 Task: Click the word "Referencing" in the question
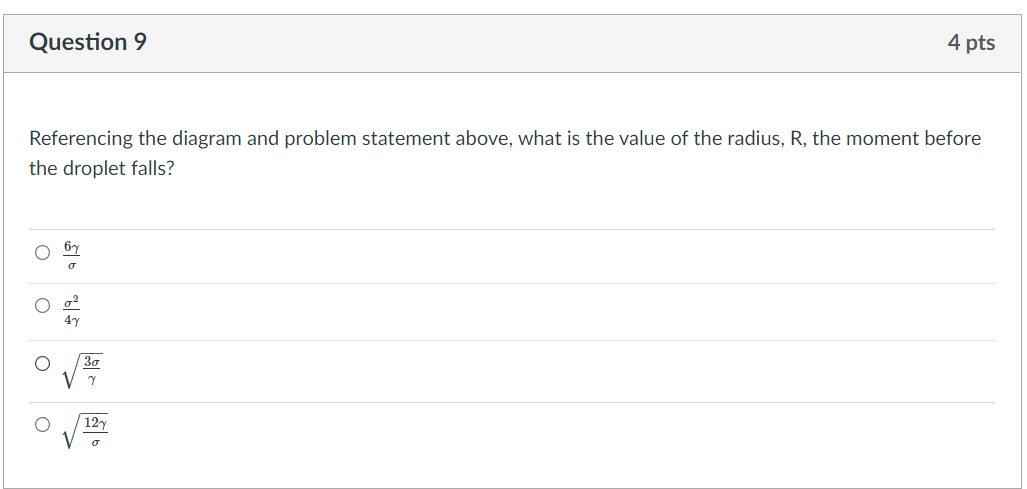coord(81,139)
